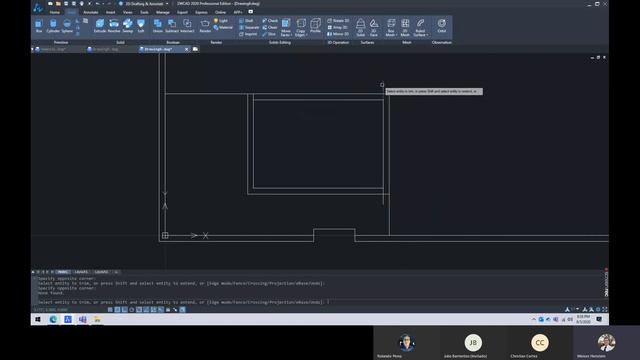Apply the Intersect boolean operation
Image resolution: width=640 pixels, height=360 pixels.
(x=187, y=26)
